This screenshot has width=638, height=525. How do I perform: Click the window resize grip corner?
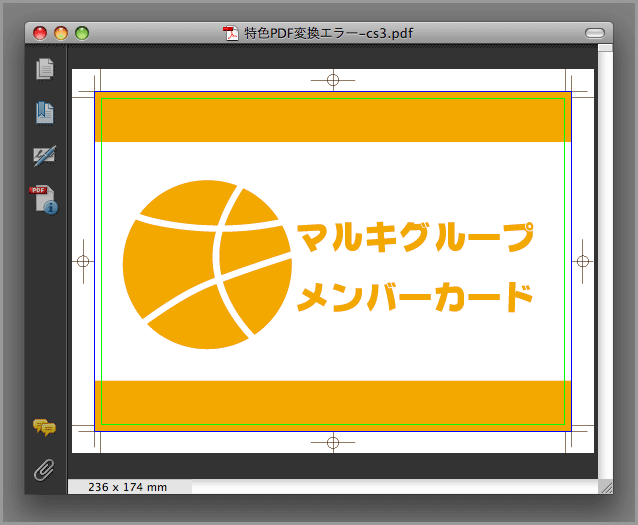pyautogui.click(x=605, y=487)
